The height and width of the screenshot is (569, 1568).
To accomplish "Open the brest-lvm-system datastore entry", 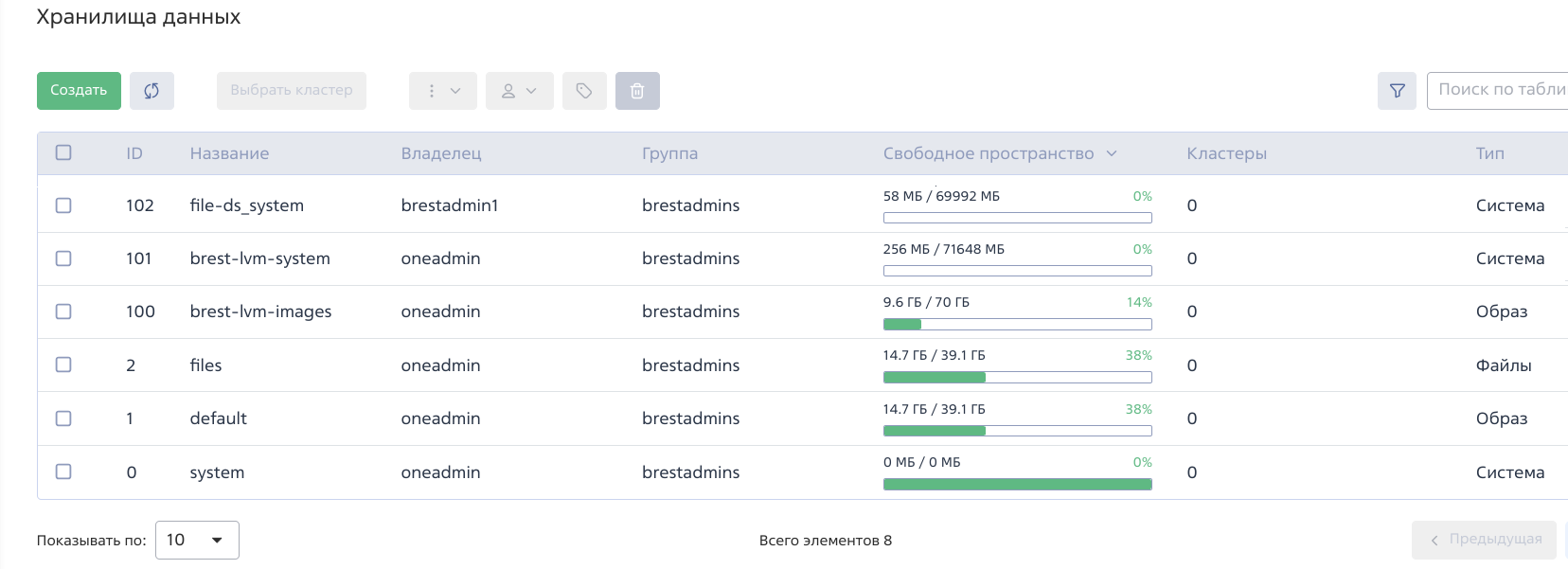I will coord(259,258).
